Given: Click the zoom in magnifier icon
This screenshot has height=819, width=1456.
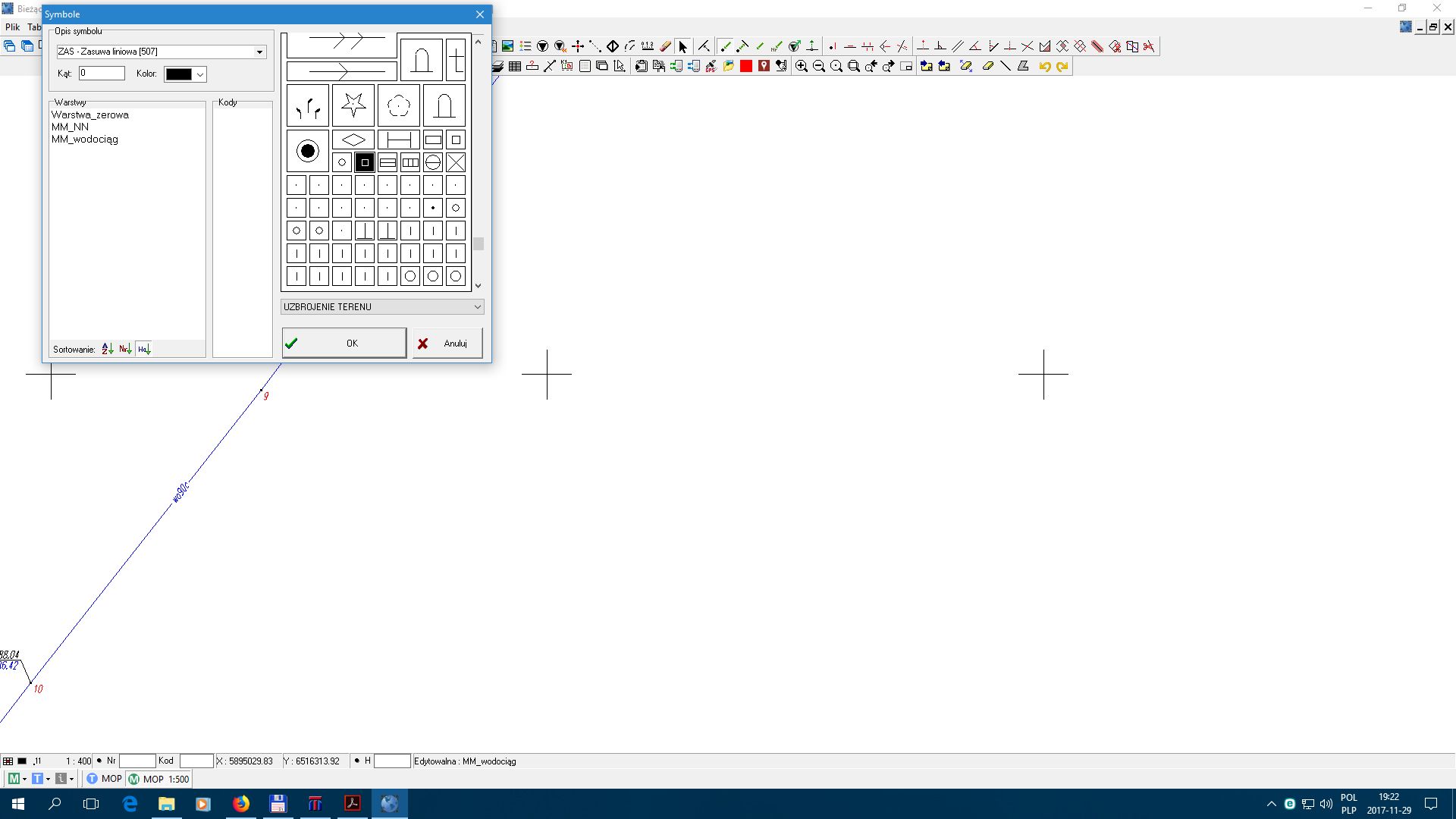Looking at the screenshot, I should (x=802, y=67).
